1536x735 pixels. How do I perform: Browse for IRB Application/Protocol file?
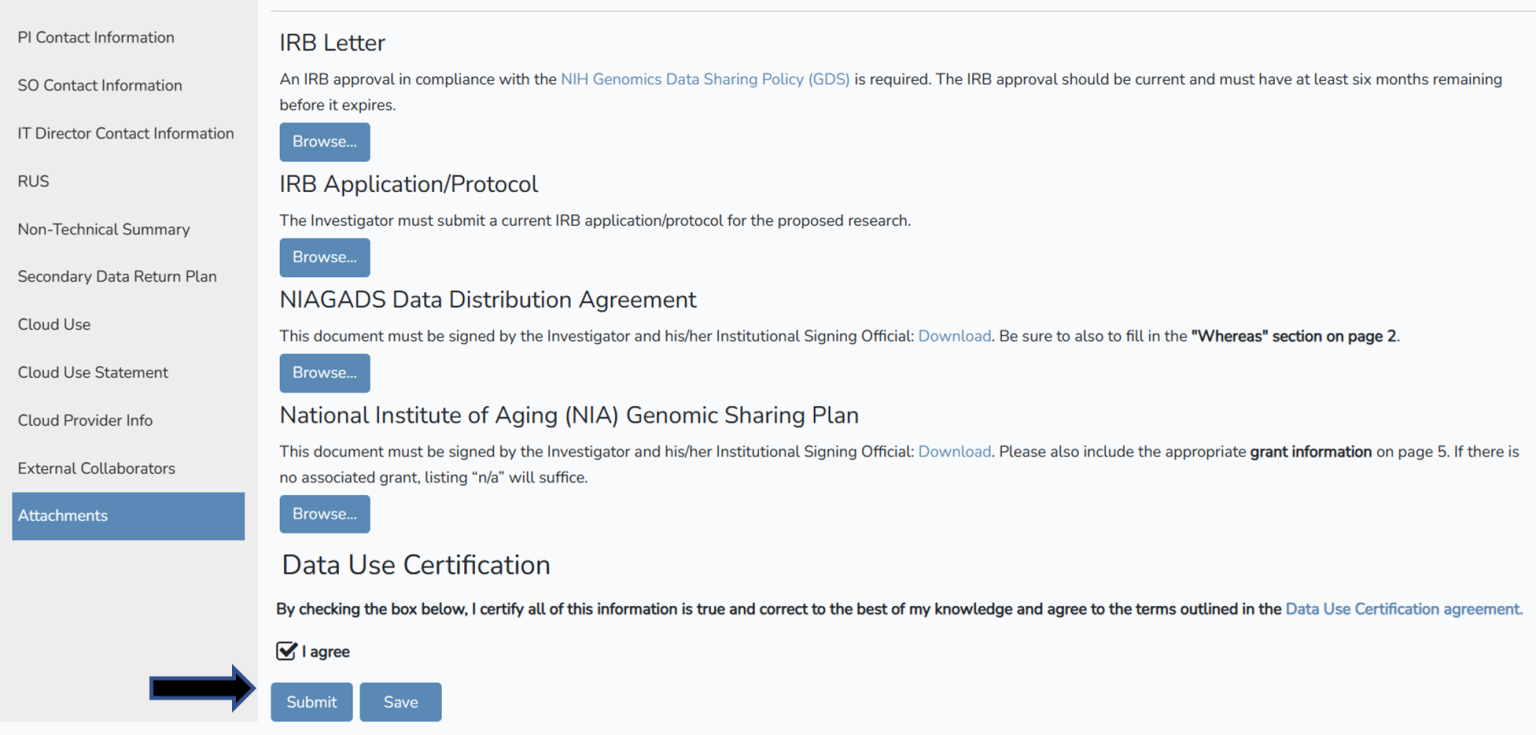tap(324, 257)
